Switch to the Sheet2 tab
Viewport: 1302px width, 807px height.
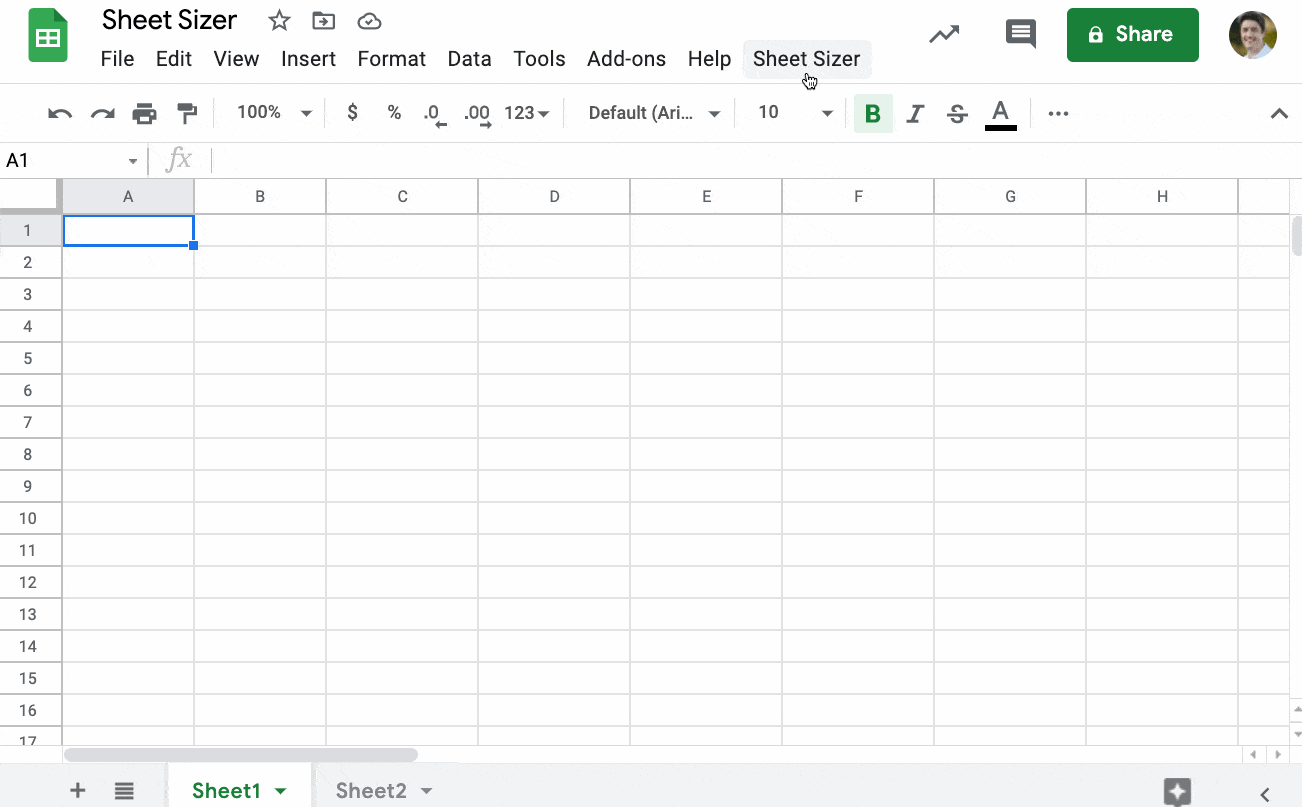tap(371, 790)
